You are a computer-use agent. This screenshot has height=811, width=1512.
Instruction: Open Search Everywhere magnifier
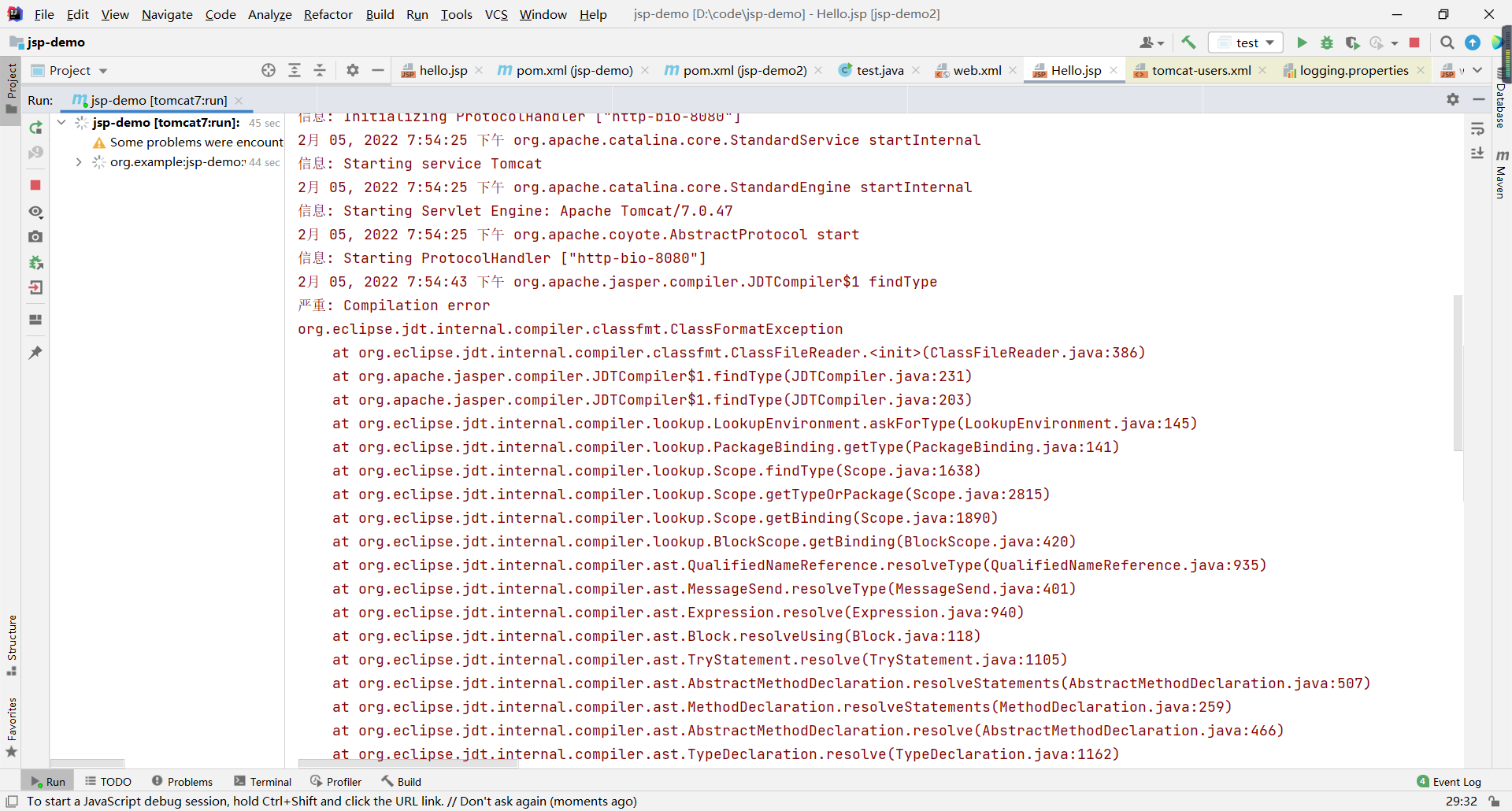tap(1447, 43)
